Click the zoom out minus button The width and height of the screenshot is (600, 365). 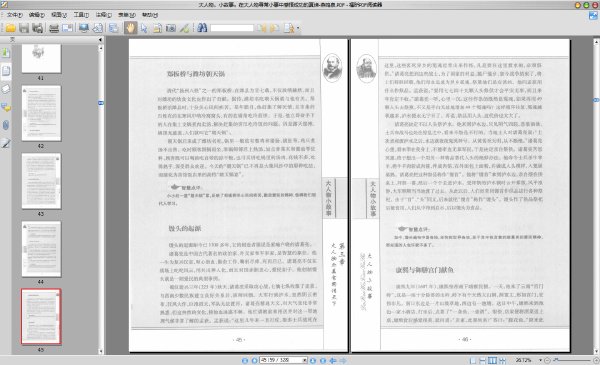pos(547,360)
